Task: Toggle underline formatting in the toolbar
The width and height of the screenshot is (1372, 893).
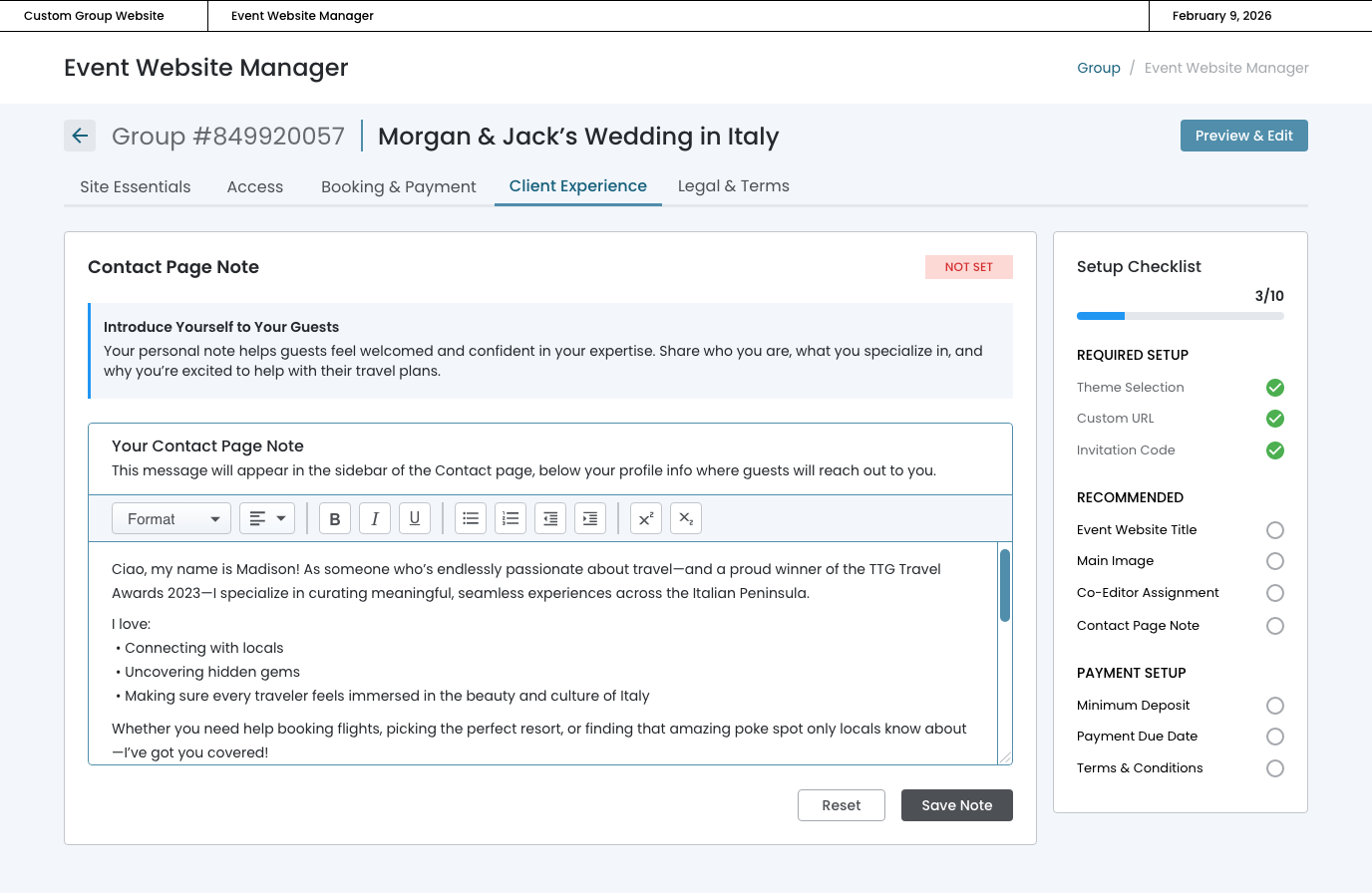Action: coord(415,518)
